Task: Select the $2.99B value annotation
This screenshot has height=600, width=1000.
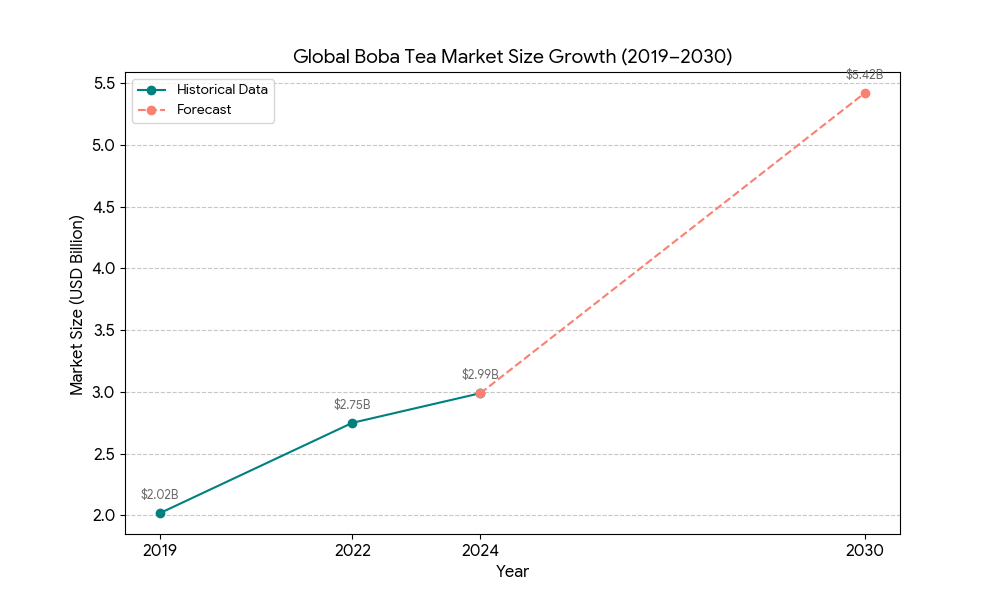Action: pyautogui.click(x=480, y=374)
